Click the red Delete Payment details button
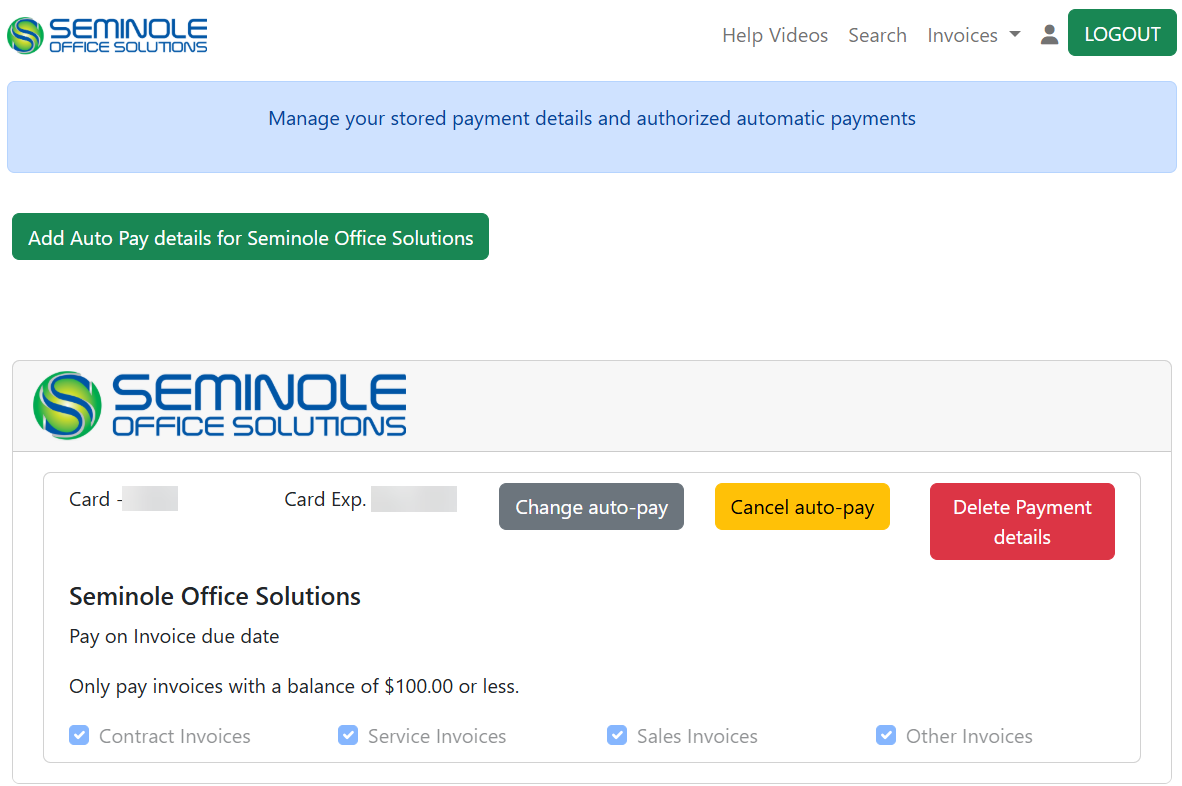1182x786 pixels. pos(1021,522)
